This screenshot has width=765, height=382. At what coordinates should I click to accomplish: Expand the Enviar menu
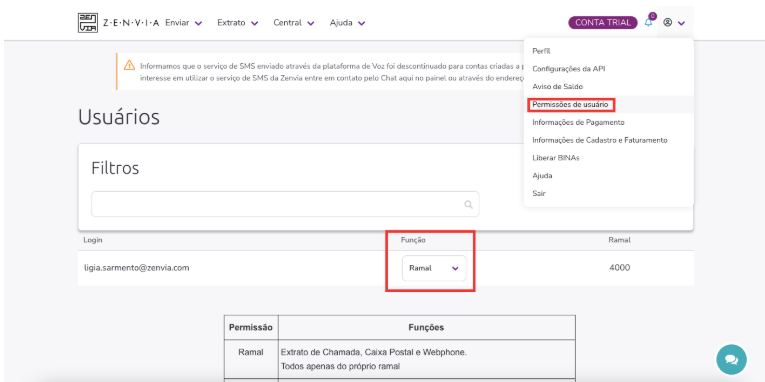(184, 22)
